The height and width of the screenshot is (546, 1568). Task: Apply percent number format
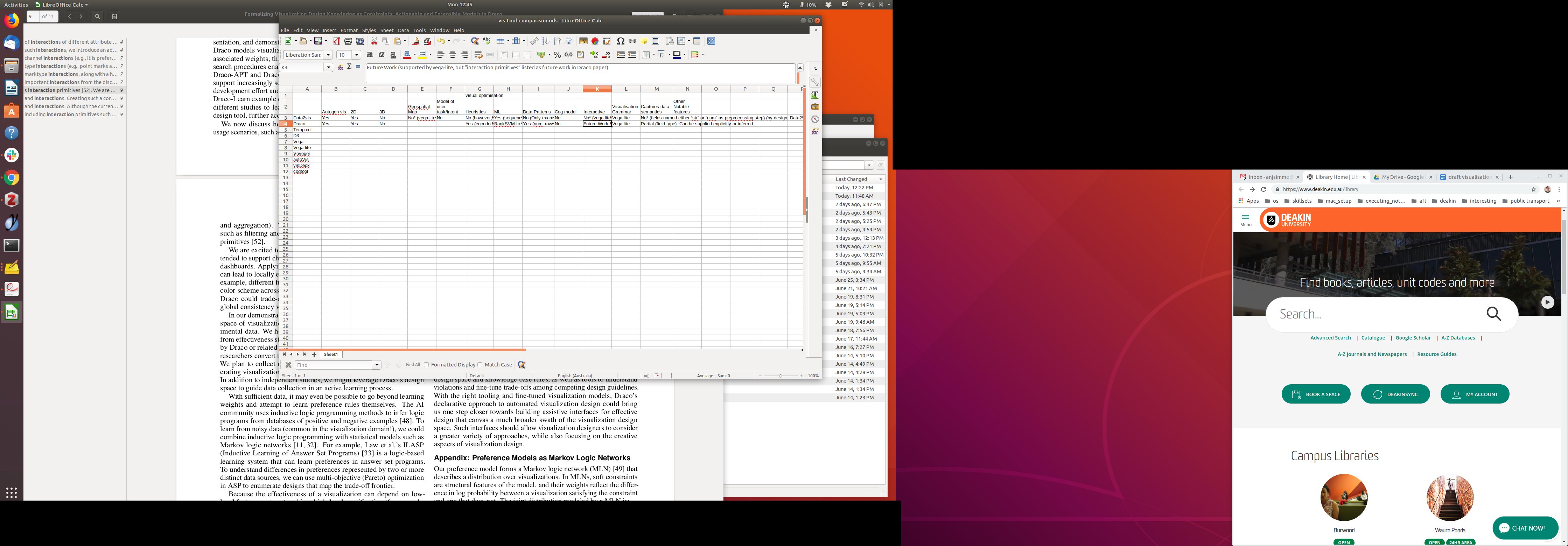coord(557,55)
